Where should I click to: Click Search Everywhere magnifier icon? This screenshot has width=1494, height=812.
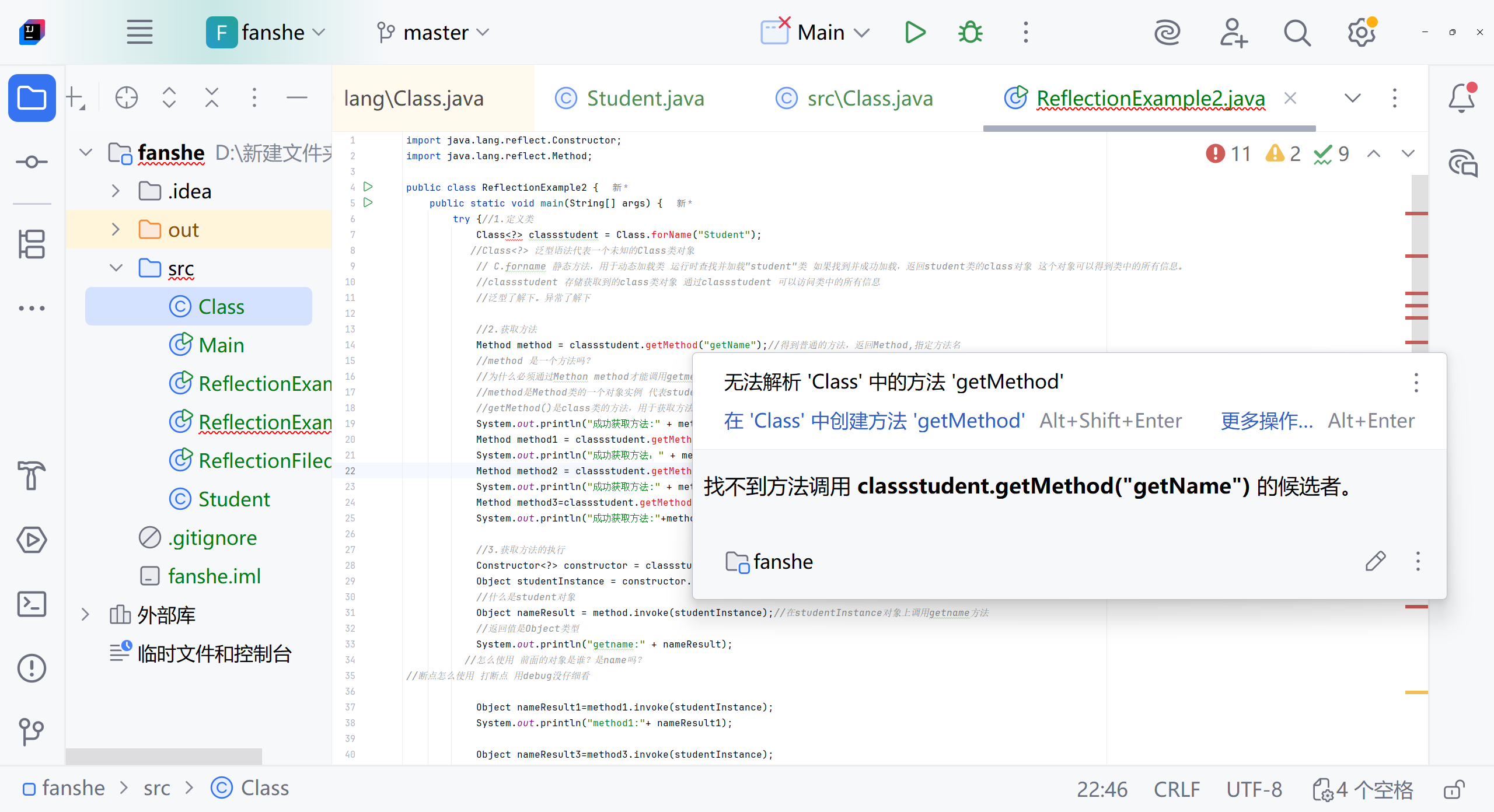1297,32
